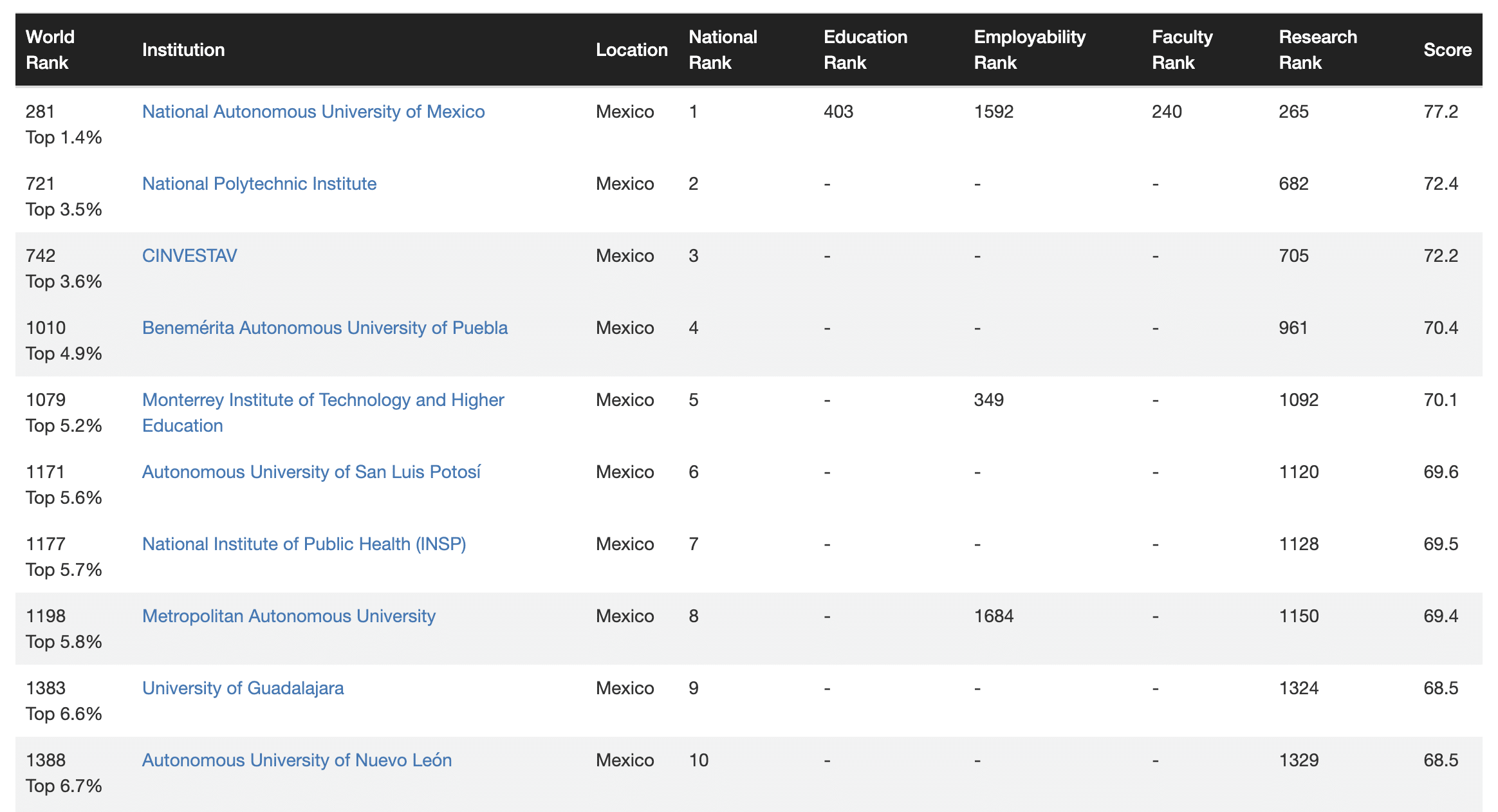Screen dimensions: 1498x812
Task: Select world rank value 1198
Action: click(x=46, y=616)
